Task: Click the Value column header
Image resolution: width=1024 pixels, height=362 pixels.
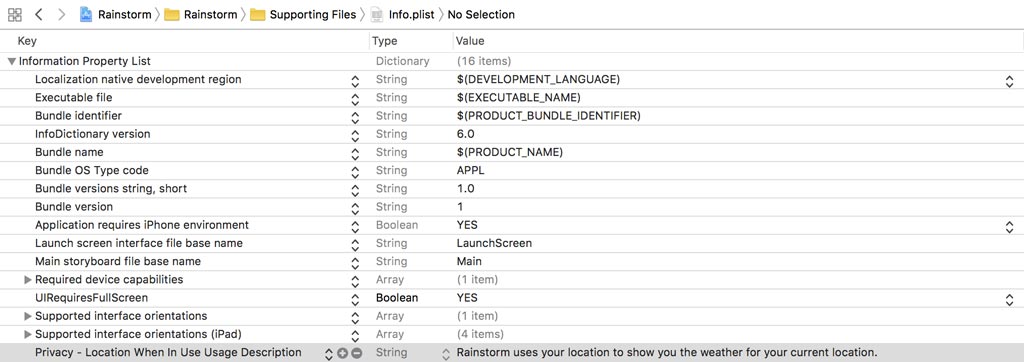Action: coord(470,41)
